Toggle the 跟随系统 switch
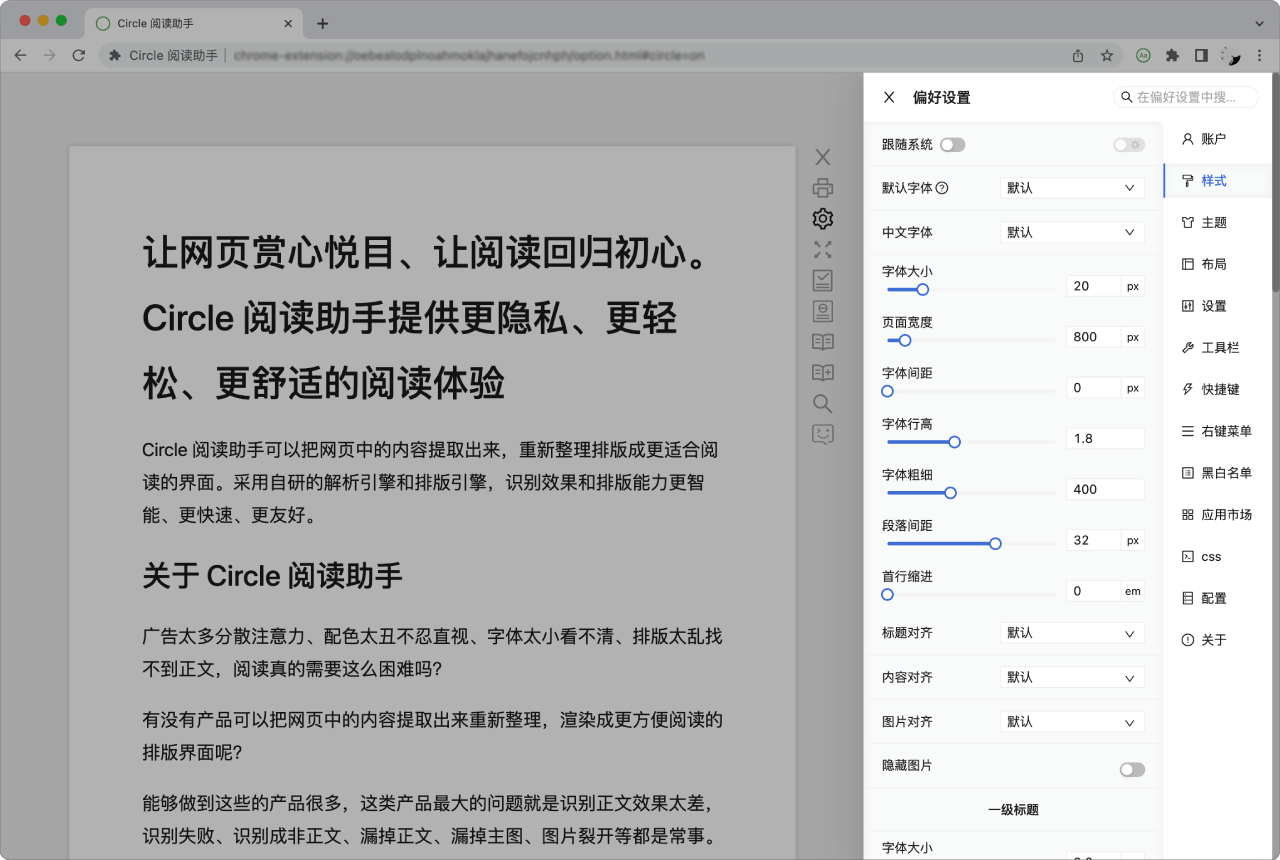The height and width of the screenshot is (860, 1280). point(953,144)
